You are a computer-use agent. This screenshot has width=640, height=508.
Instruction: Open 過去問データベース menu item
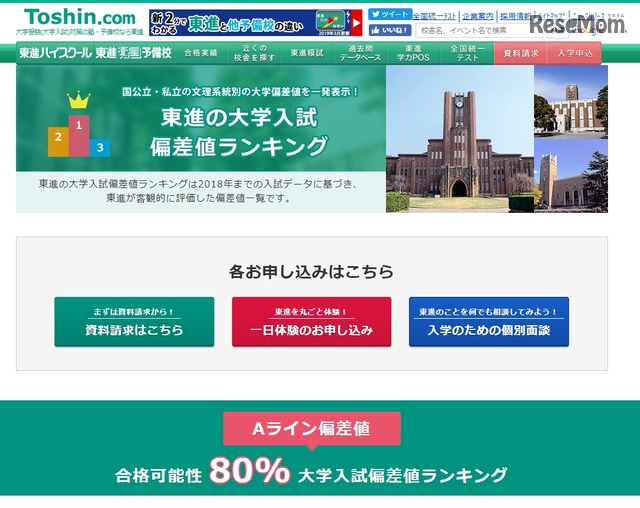pos(360,53)
